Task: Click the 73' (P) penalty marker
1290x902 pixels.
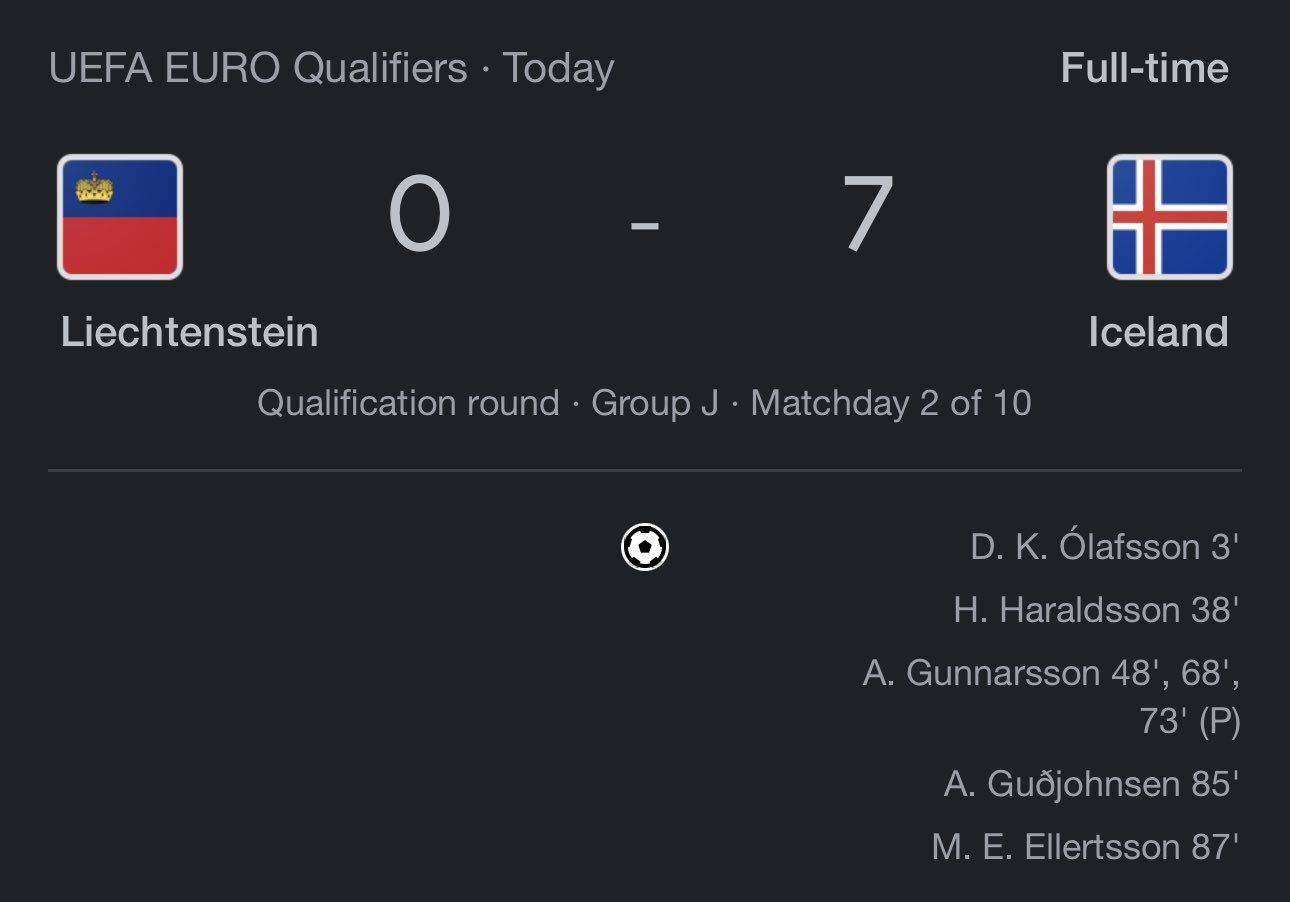Action: [x=1189, y=721]
